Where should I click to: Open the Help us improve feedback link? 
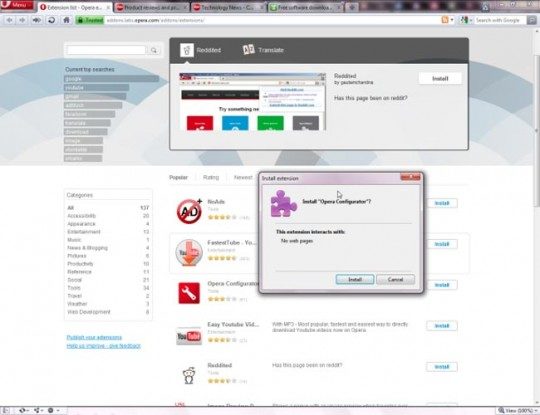(104, 346)
